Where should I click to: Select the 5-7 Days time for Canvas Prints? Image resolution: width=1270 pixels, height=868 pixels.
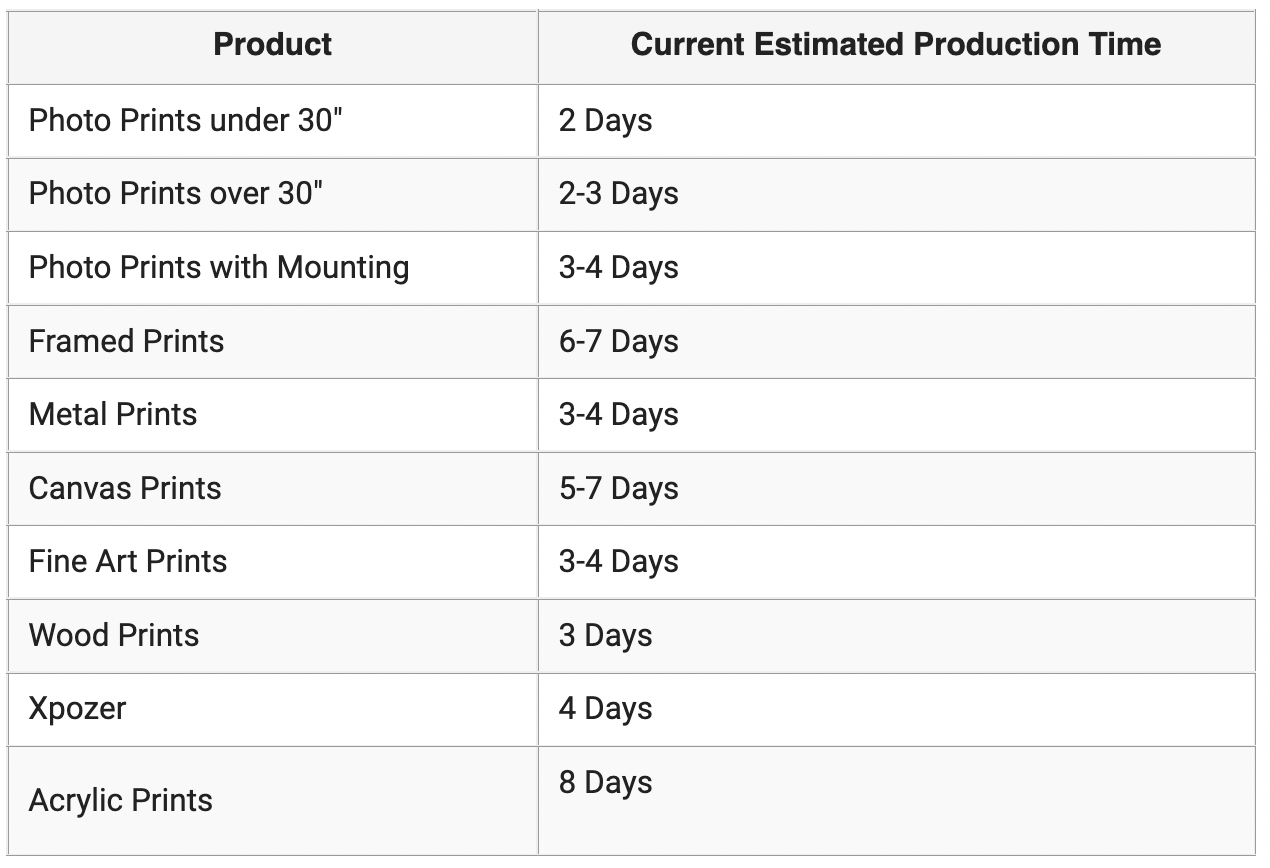[x=618, y=488]
